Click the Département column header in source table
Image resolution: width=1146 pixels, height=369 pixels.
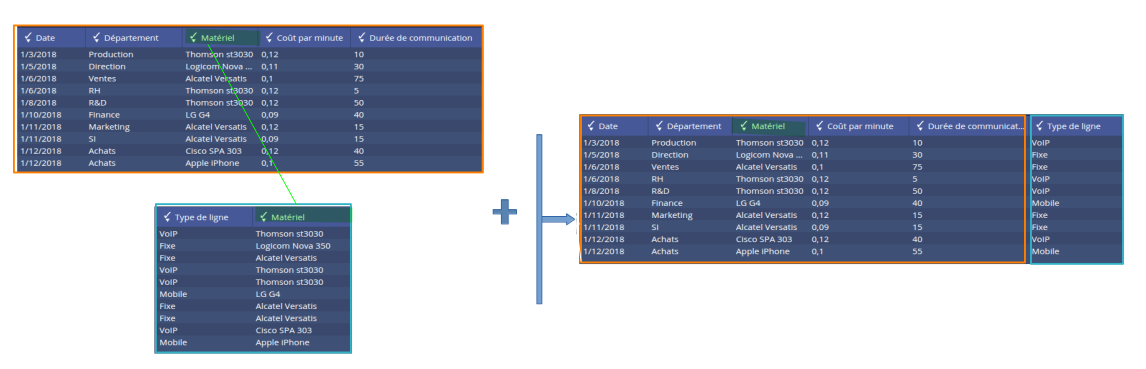(134, 38)
